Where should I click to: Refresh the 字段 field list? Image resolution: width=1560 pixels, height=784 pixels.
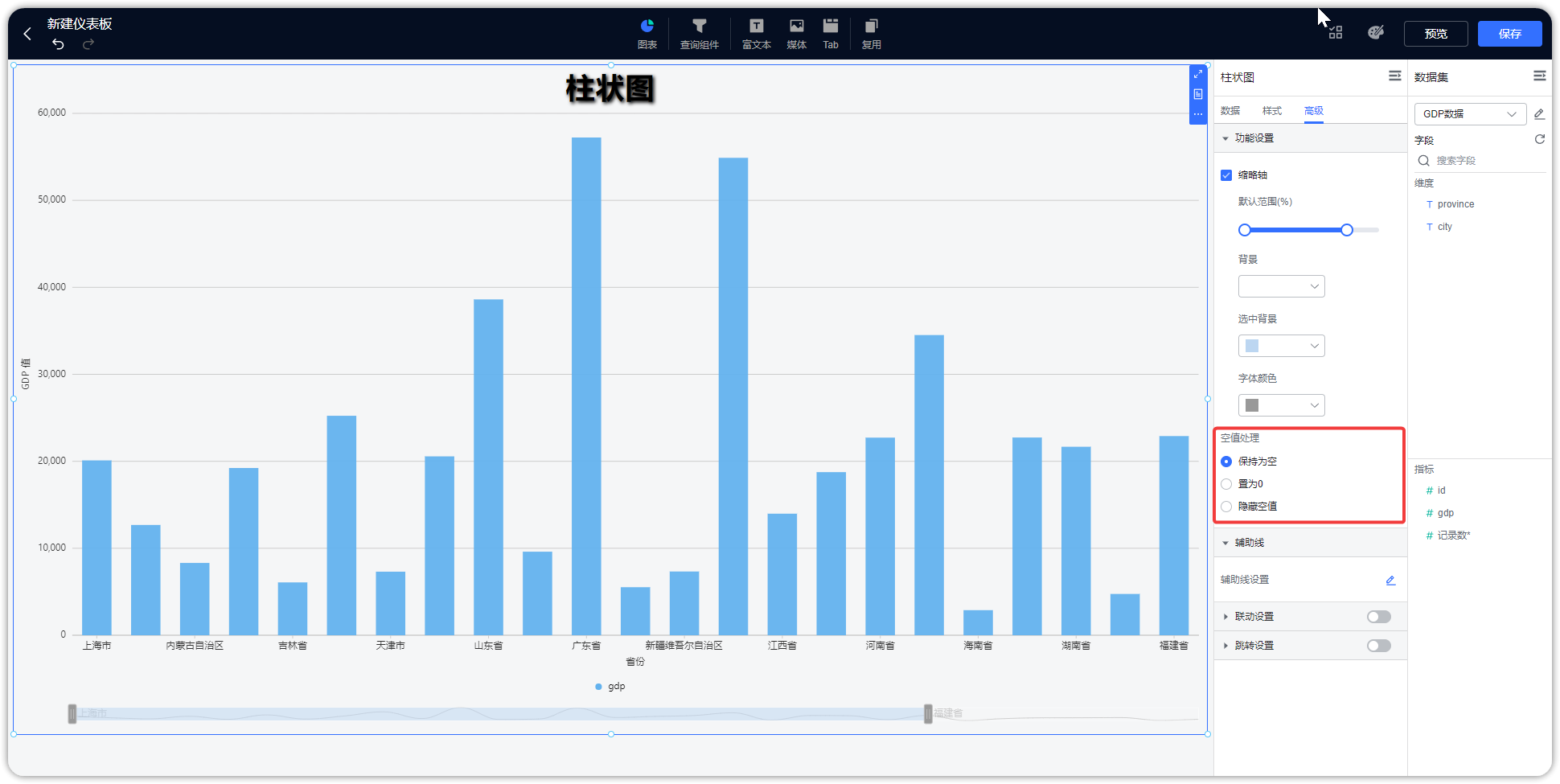(1540, 139)
